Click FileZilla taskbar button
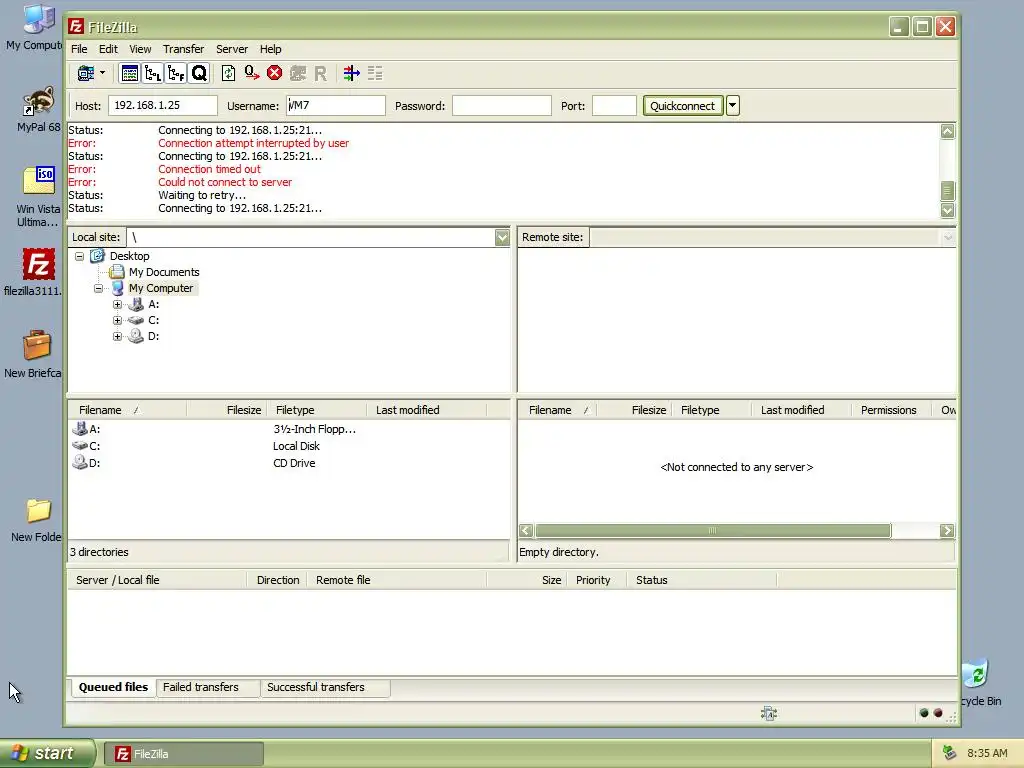 click(x=184, y=754)
